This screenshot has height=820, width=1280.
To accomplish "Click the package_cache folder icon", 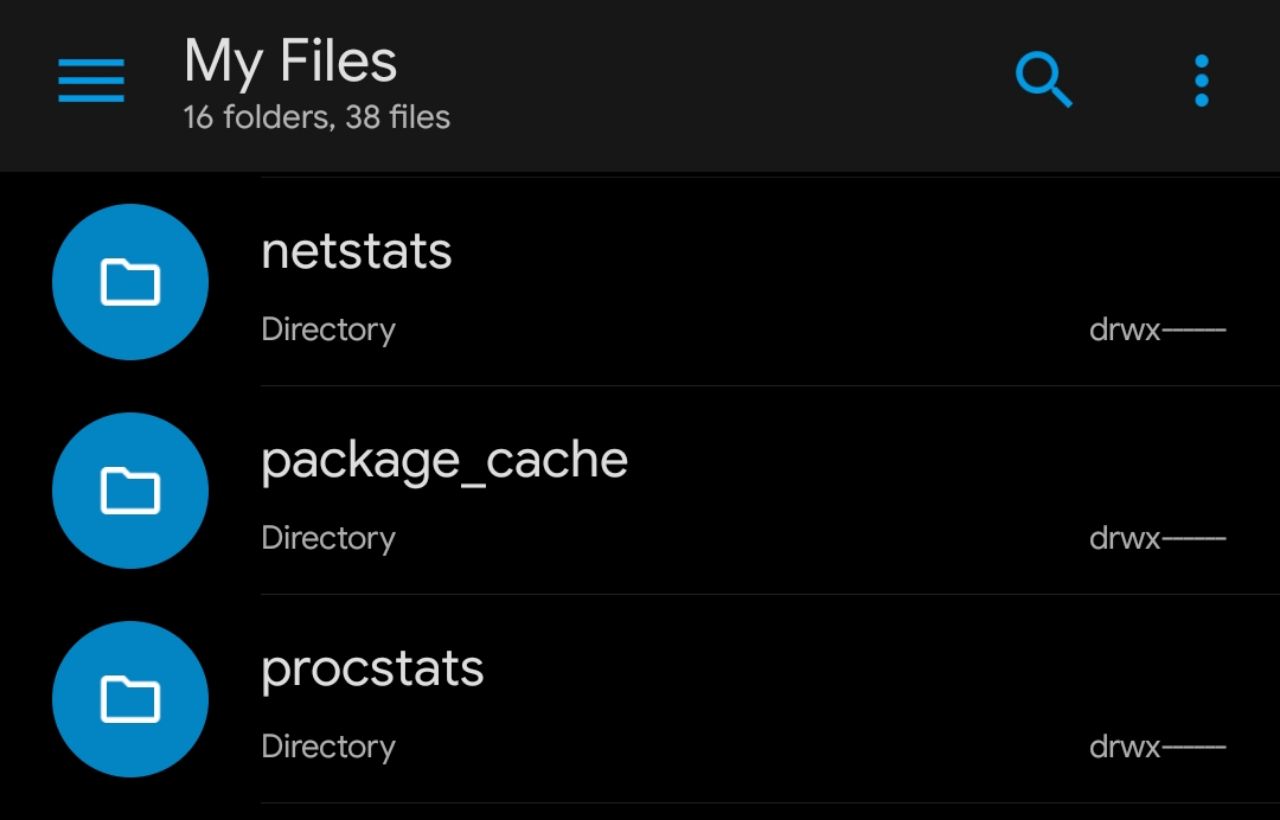I will click(x=130, y=490).
